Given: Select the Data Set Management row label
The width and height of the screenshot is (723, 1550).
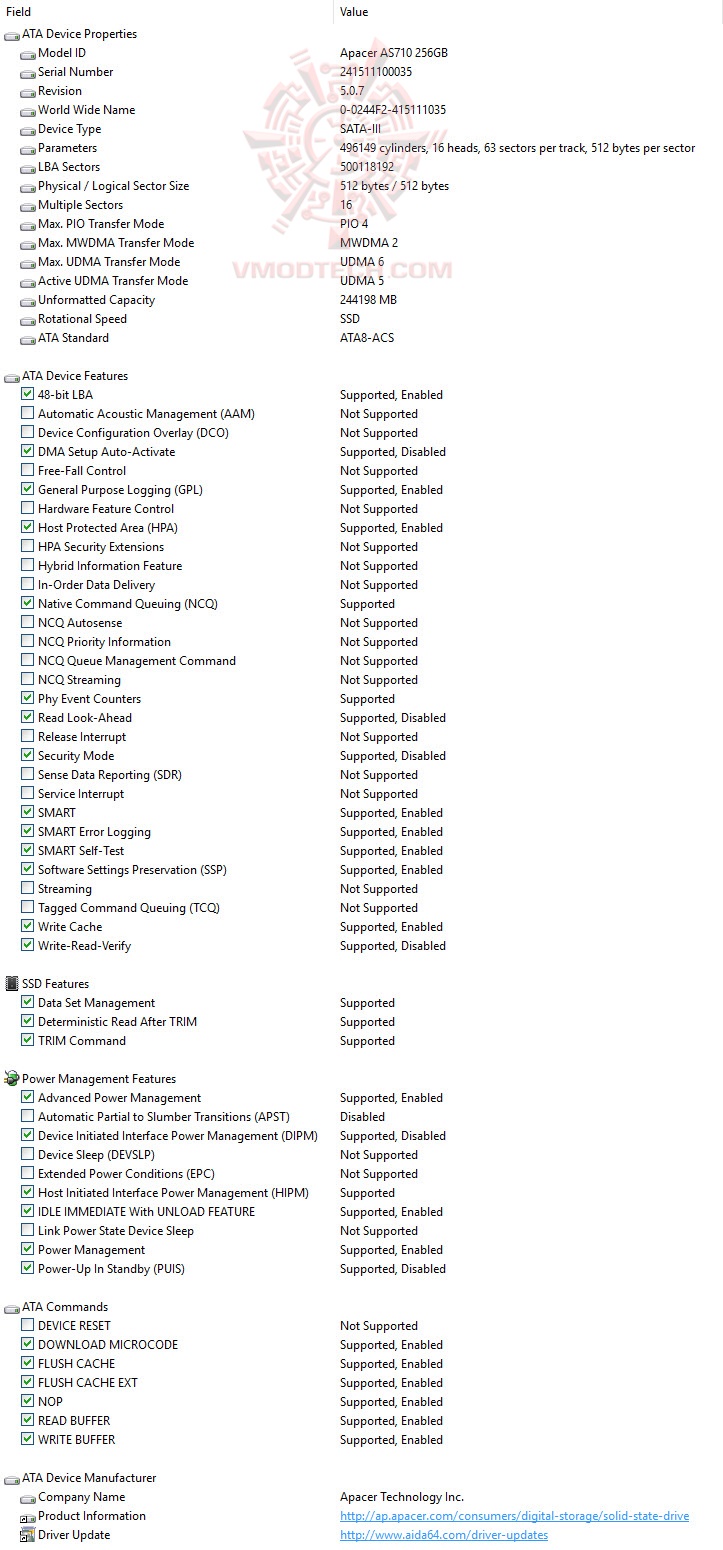Looking at the screenshot, I should 96,1003.
